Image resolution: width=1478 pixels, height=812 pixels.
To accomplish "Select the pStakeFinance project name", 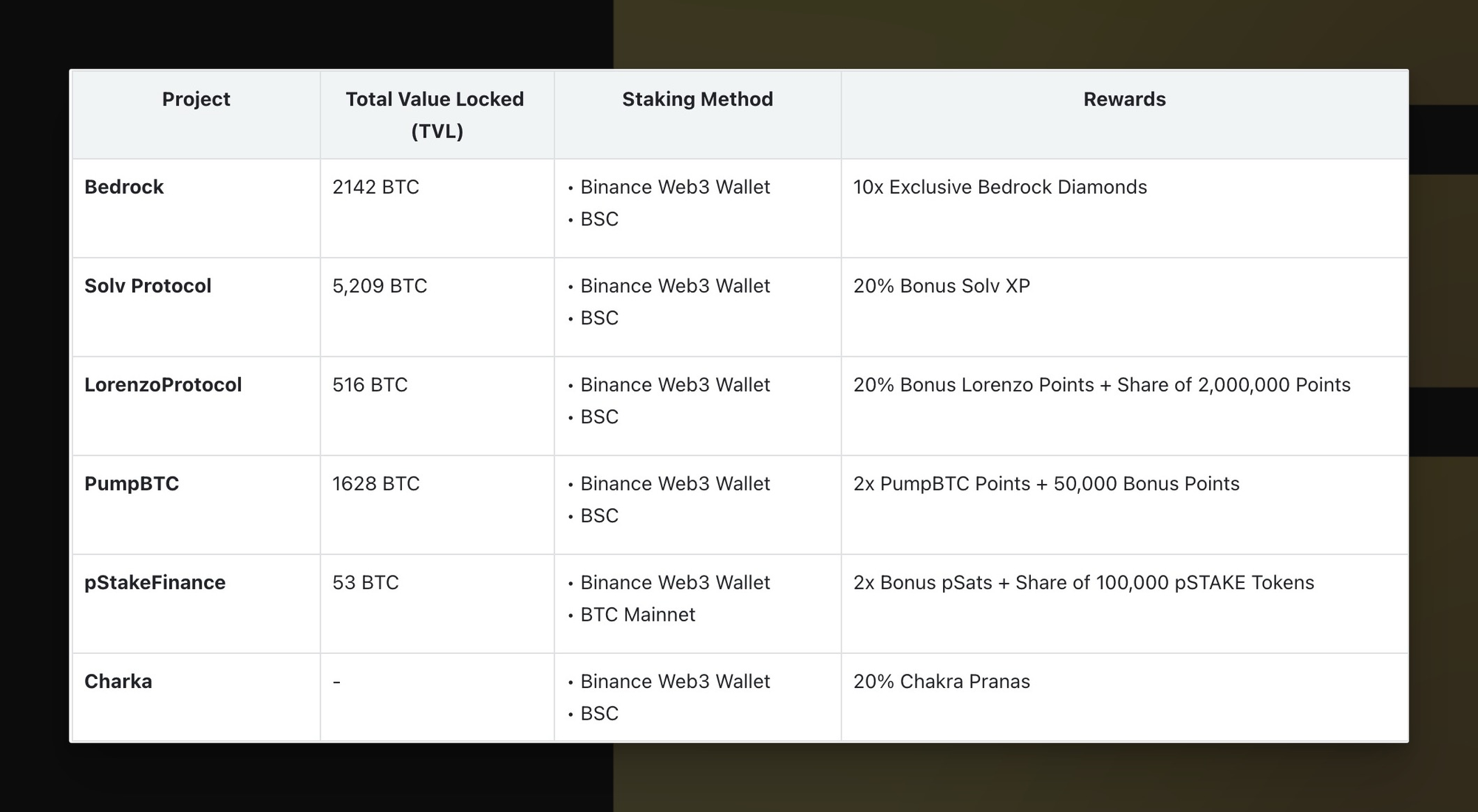I will [155, 583].
